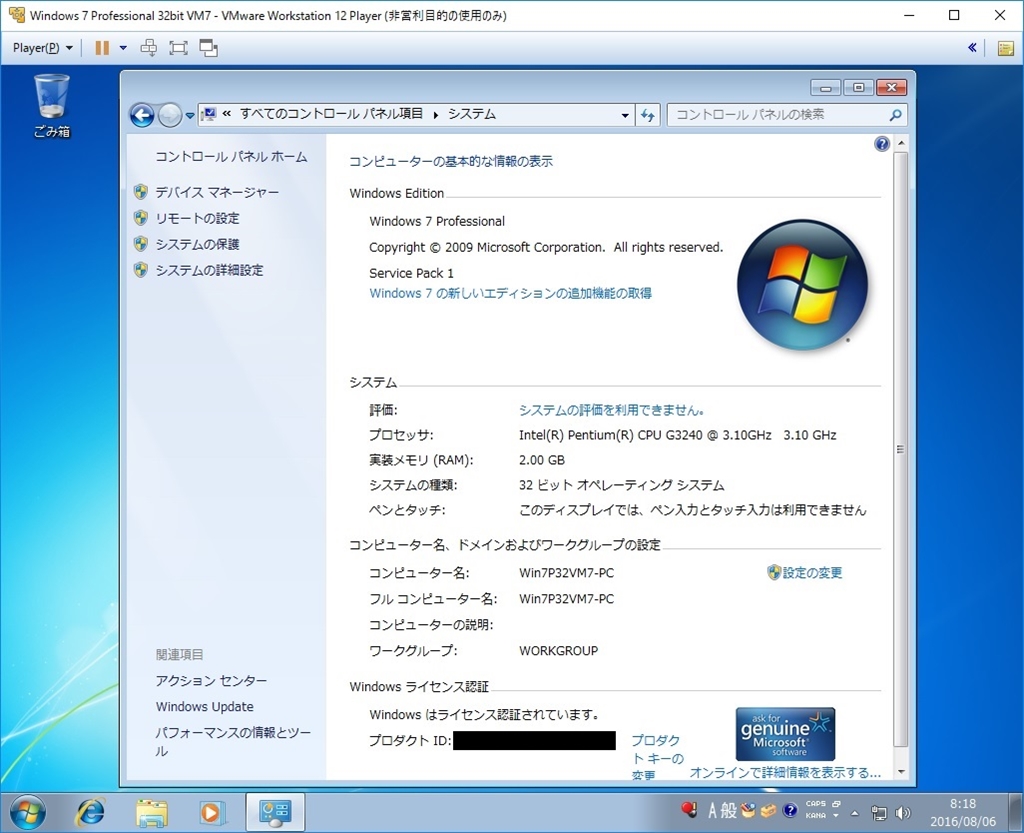Open the IME tools toolbox icon
The image size is (1024, 833).
pos(769,811)
